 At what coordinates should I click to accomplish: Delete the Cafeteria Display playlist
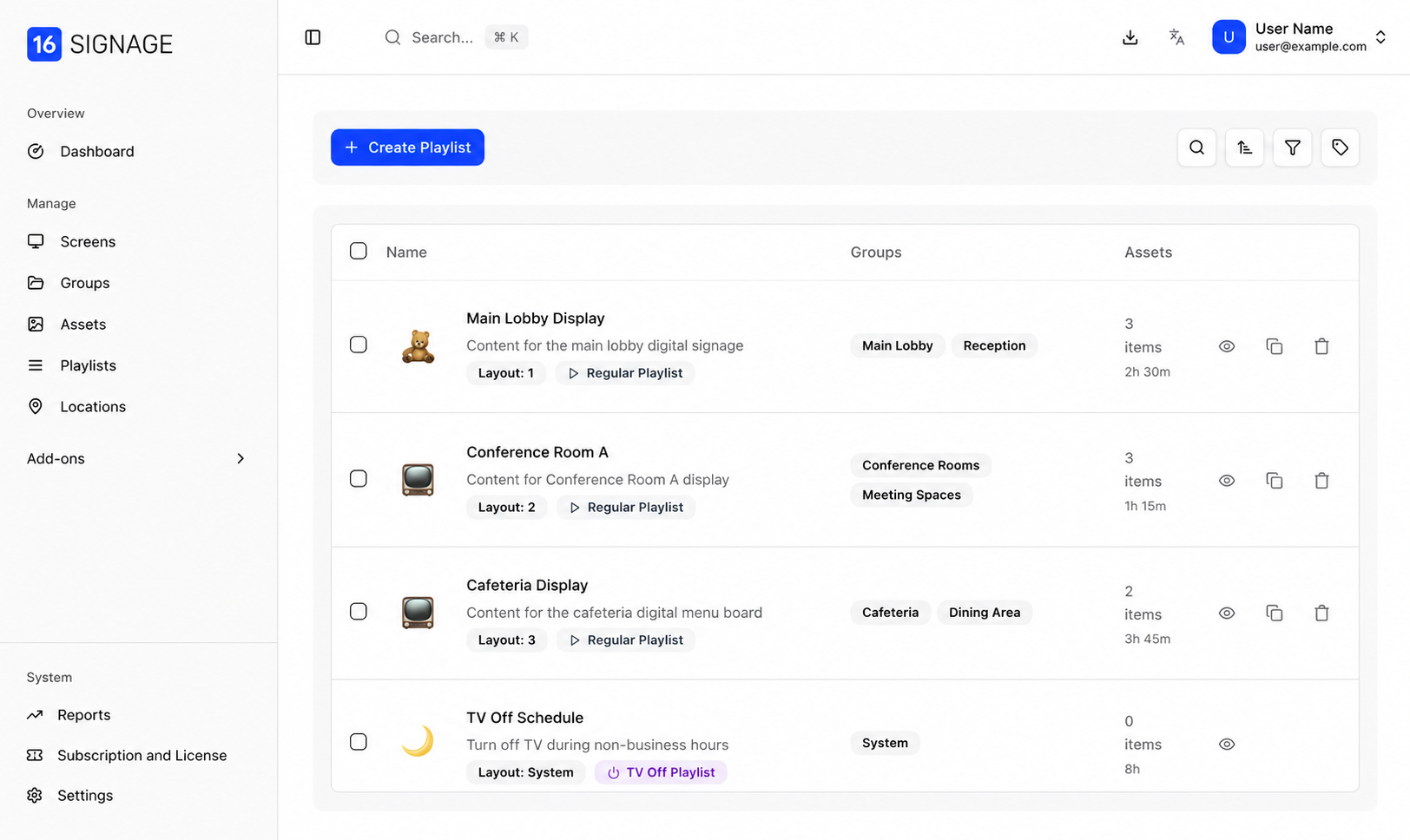point(1321,614)
